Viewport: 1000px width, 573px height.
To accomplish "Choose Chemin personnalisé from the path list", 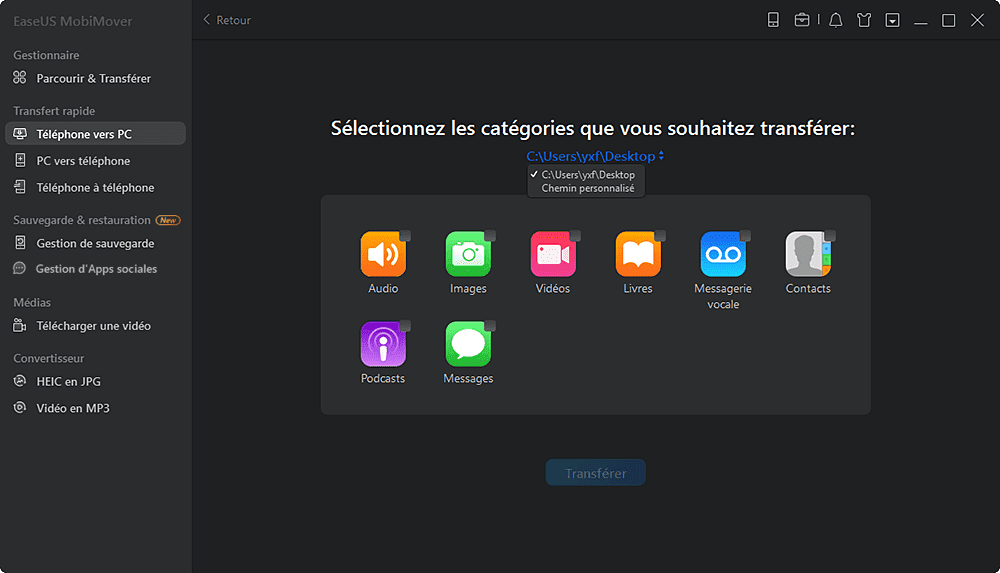I will 587,188.
